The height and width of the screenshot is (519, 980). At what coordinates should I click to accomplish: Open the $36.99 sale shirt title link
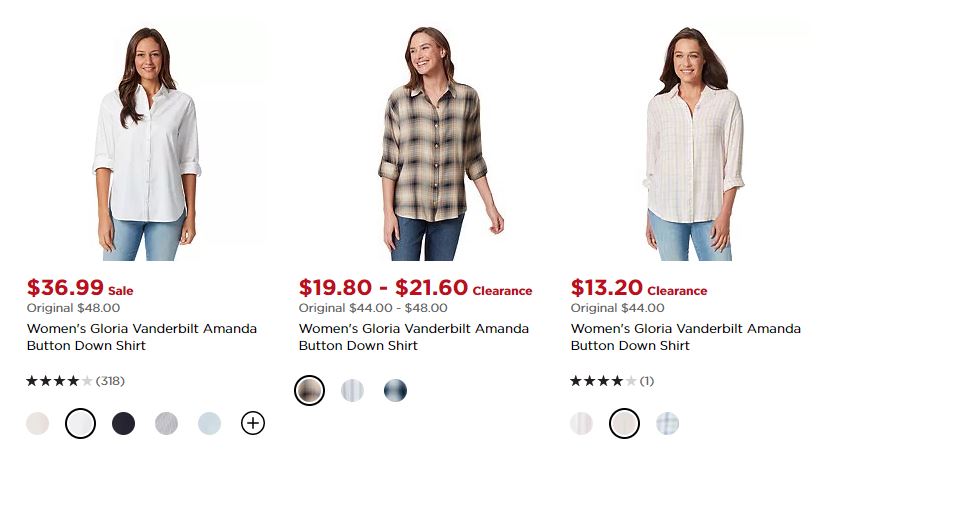tap(141, 337)
